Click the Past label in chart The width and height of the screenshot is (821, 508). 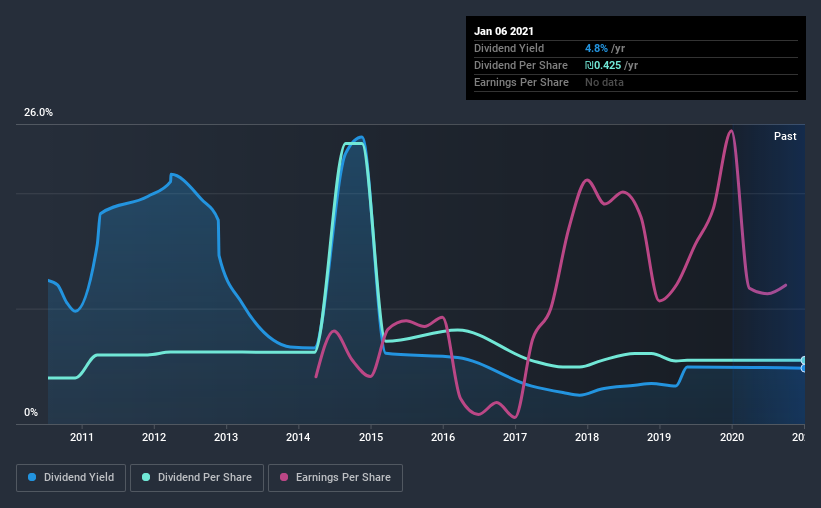[785, 136]
